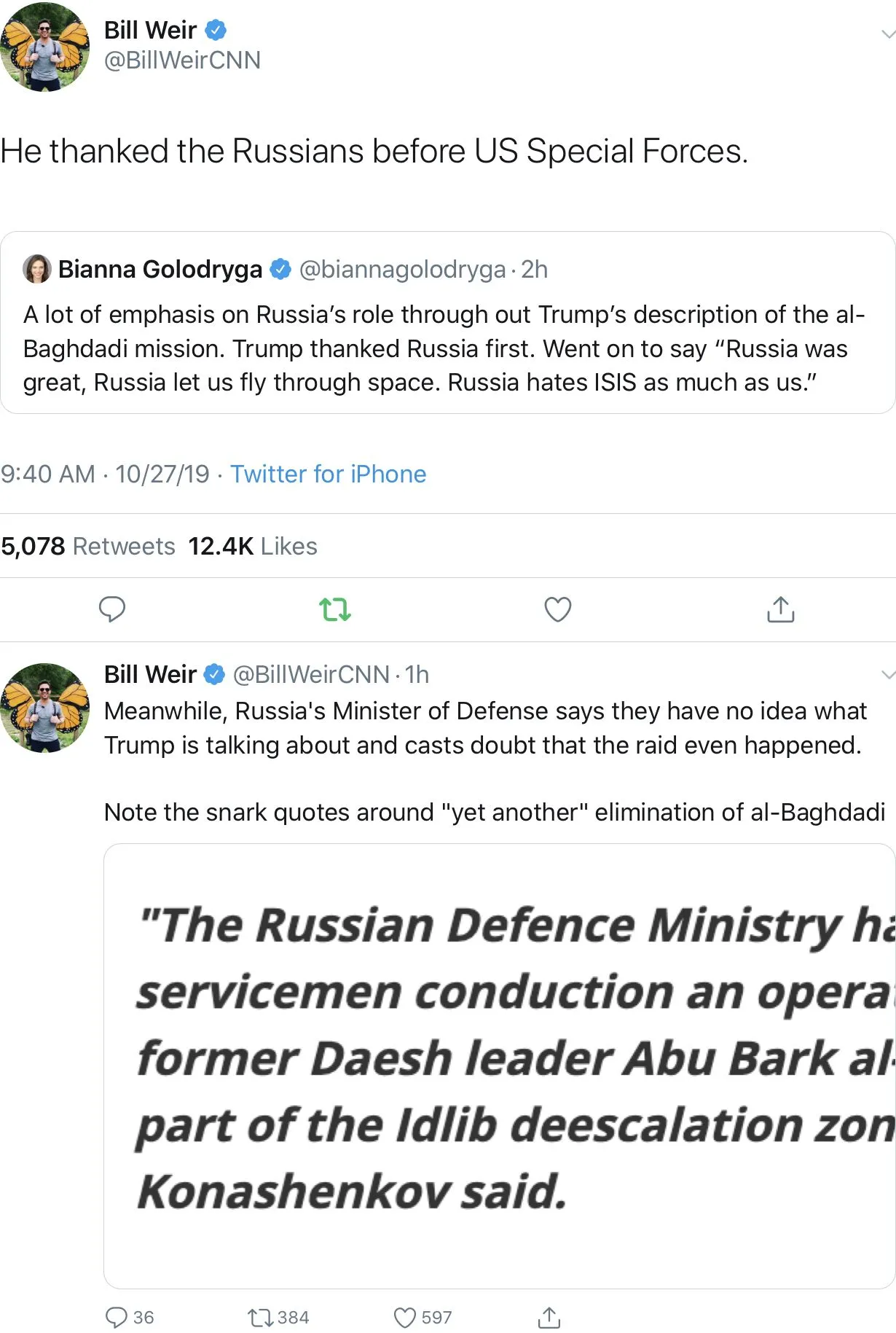Tap Bill Weir's name on the follow-up tweet
Image resolution: width=896 pixels, height=1333 pixels.
(150, 675)
